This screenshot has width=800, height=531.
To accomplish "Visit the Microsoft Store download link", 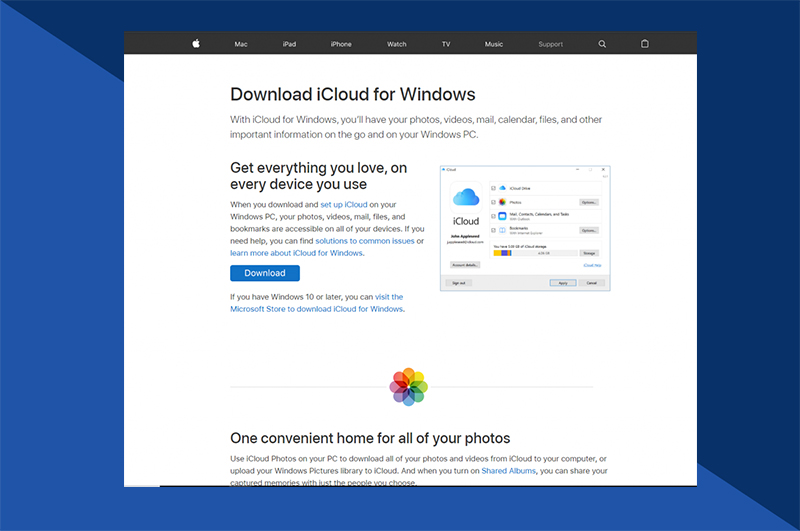I will click(317, 303).
